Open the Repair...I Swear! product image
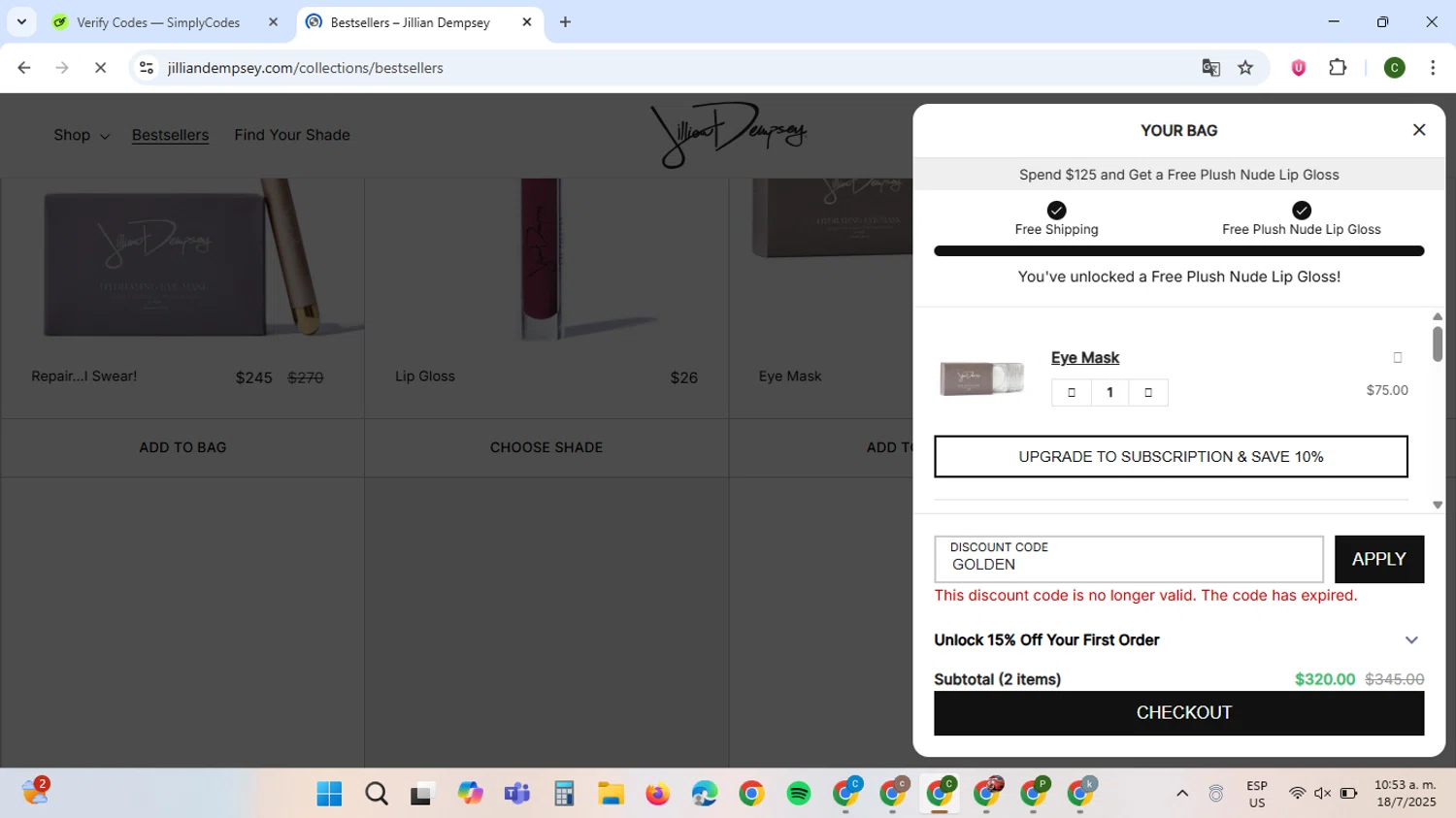 (182, 258)
